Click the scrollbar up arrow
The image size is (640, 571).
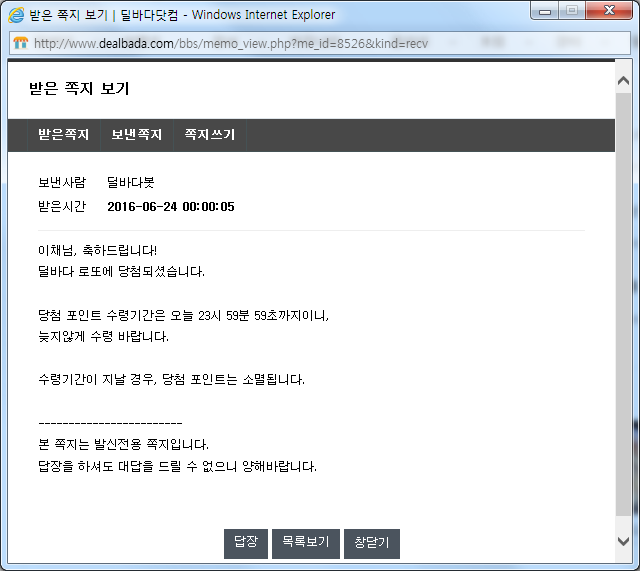click(623, 72)
